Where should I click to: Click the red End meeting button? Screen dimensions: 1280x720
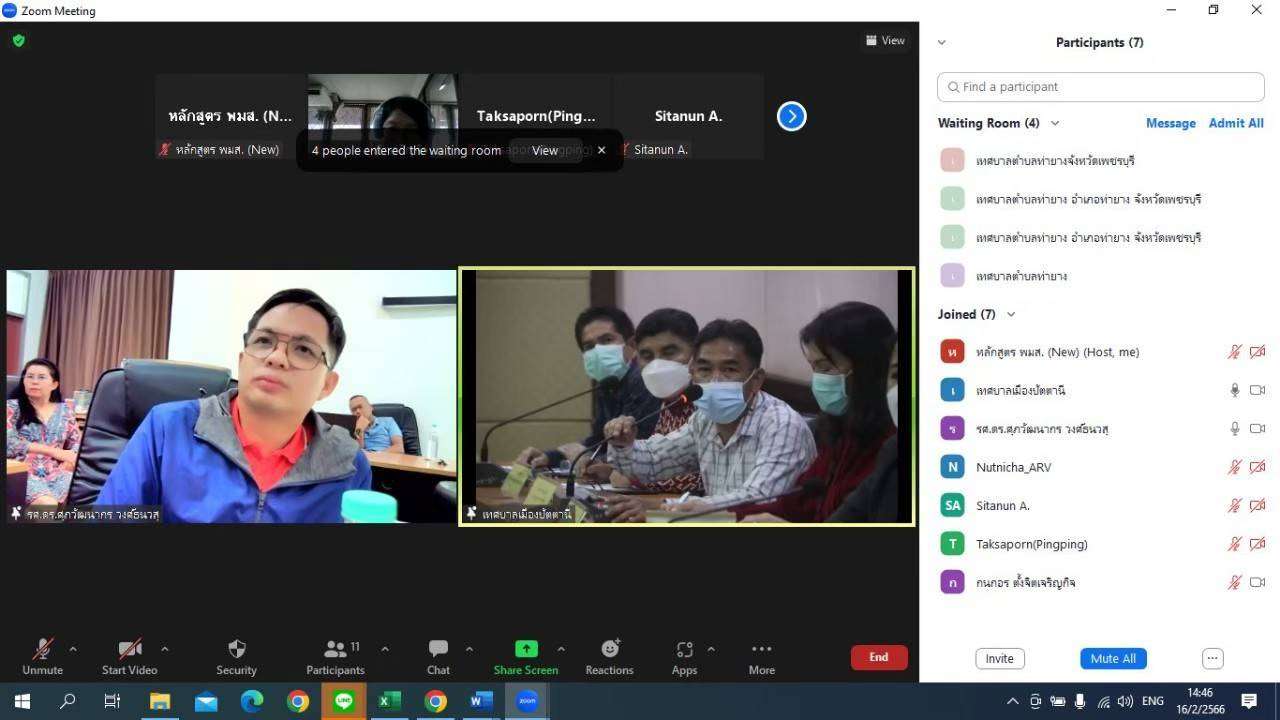(x=878, y=657)
